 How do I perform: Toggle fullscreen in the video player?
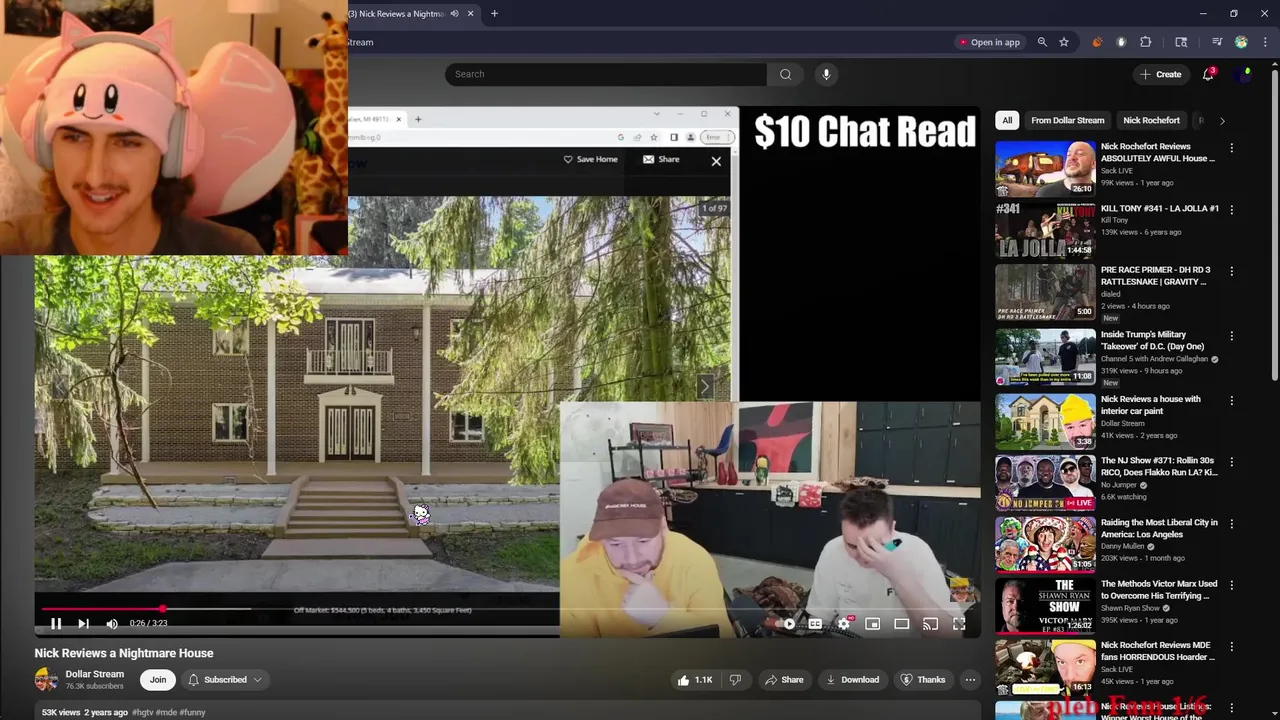click(959, 624)
